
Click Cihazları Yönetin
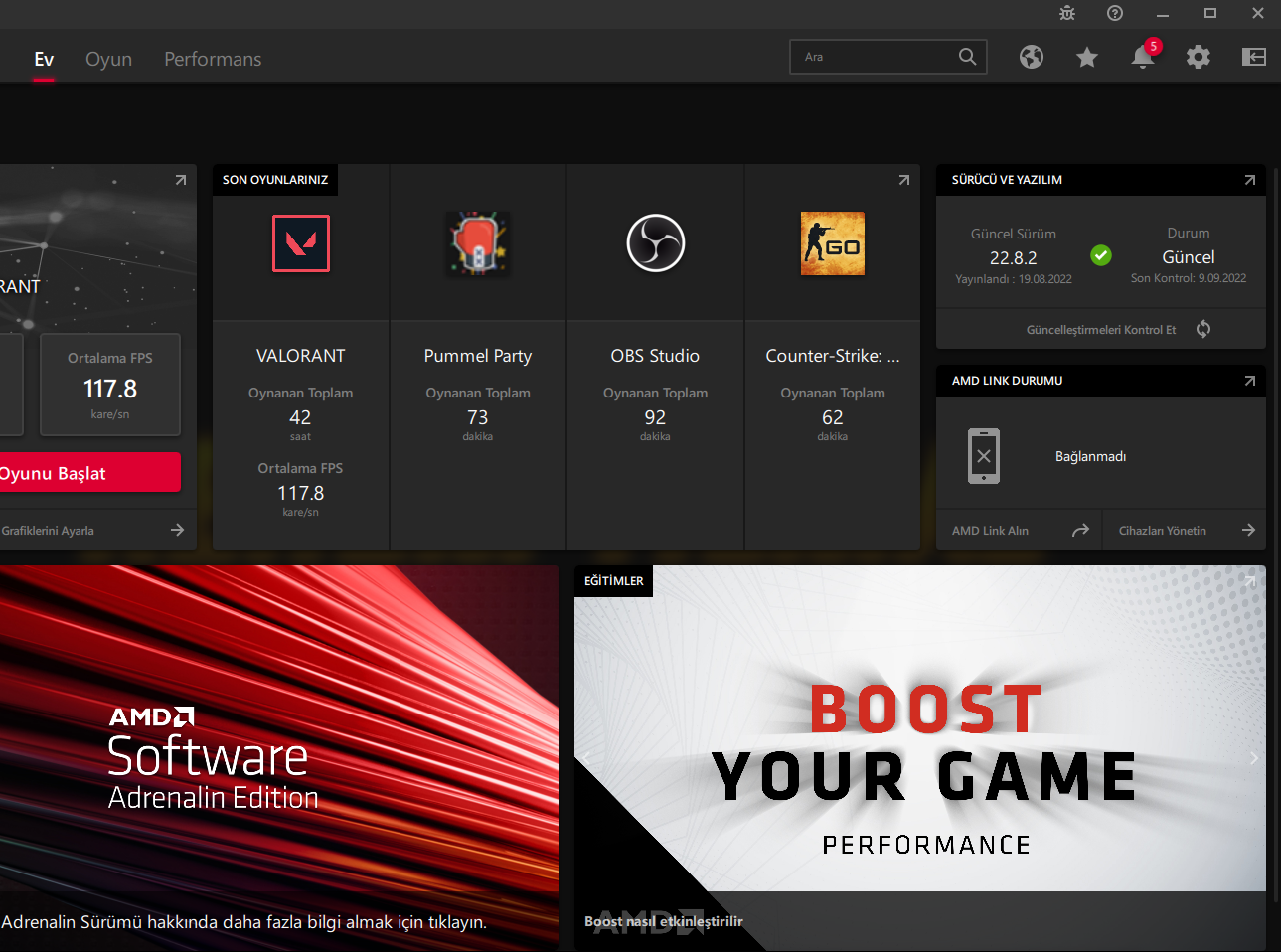[1163, 531]
